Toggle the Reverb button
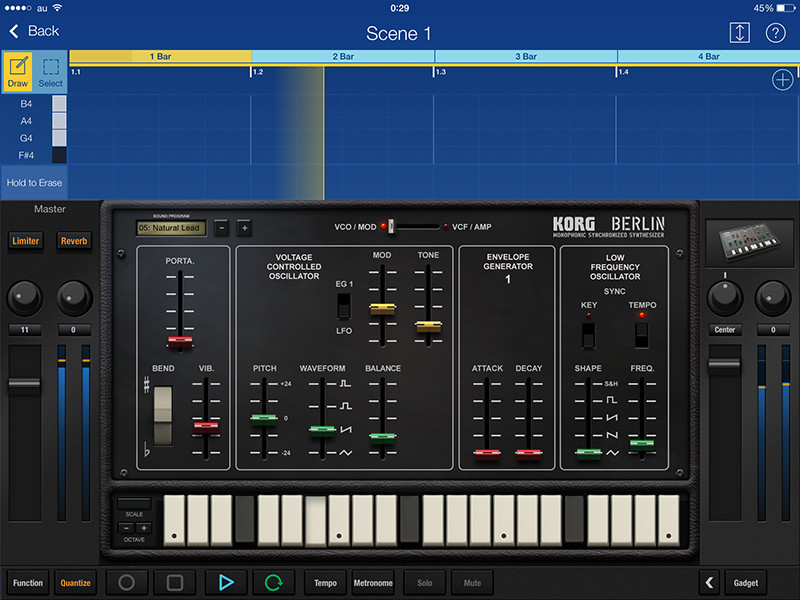 [74, 241]
